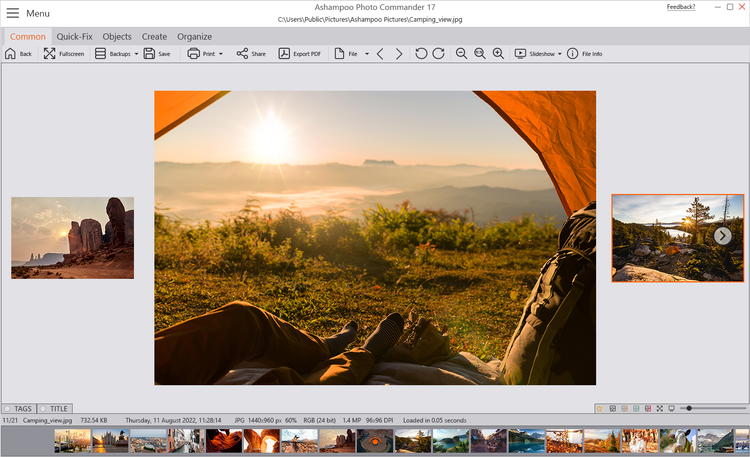The image size is (750, 457).
Task: Click the Fullscreen icon in the toolbar
Action: [50, 53]
